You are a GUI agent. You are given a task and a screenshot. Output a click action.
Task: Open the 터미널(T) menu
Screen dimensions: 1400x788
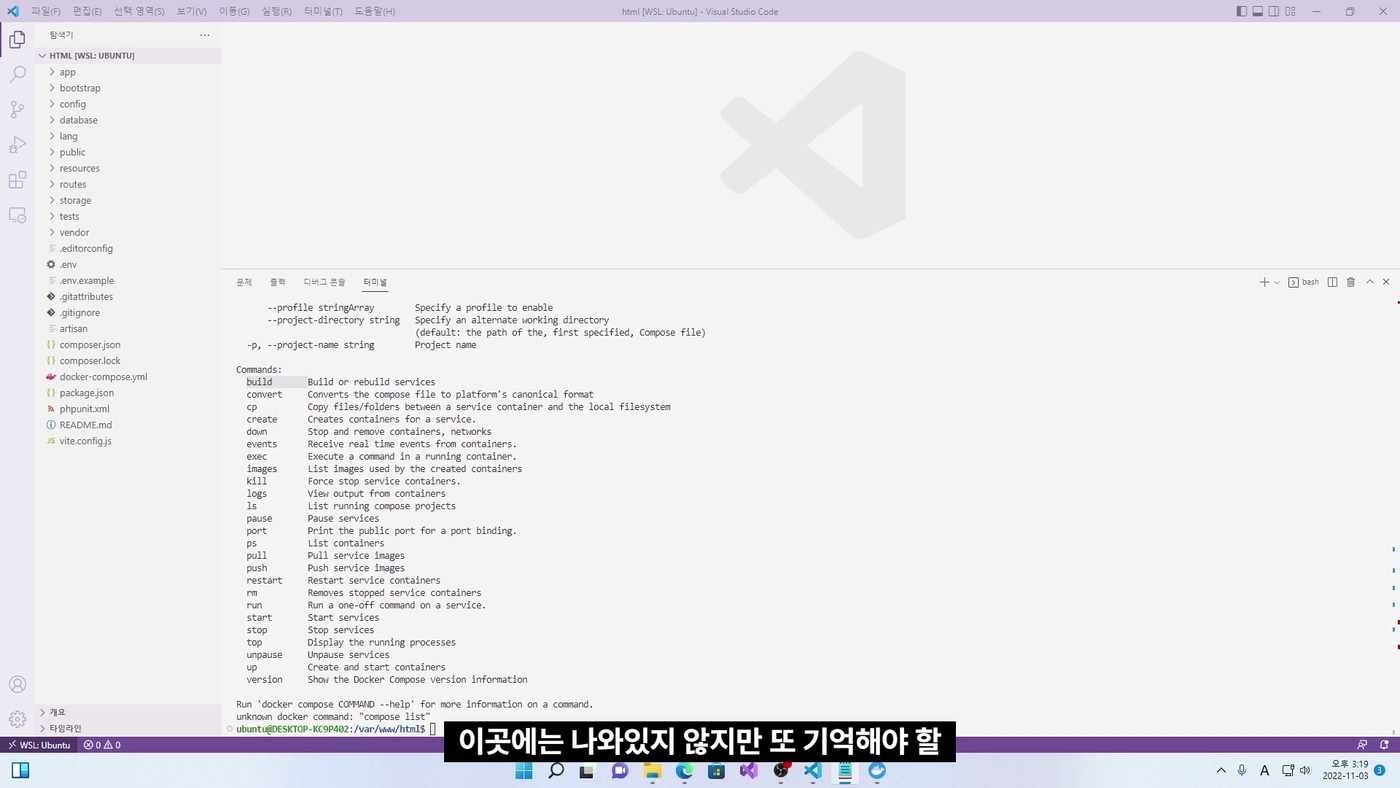pos(324,11)
